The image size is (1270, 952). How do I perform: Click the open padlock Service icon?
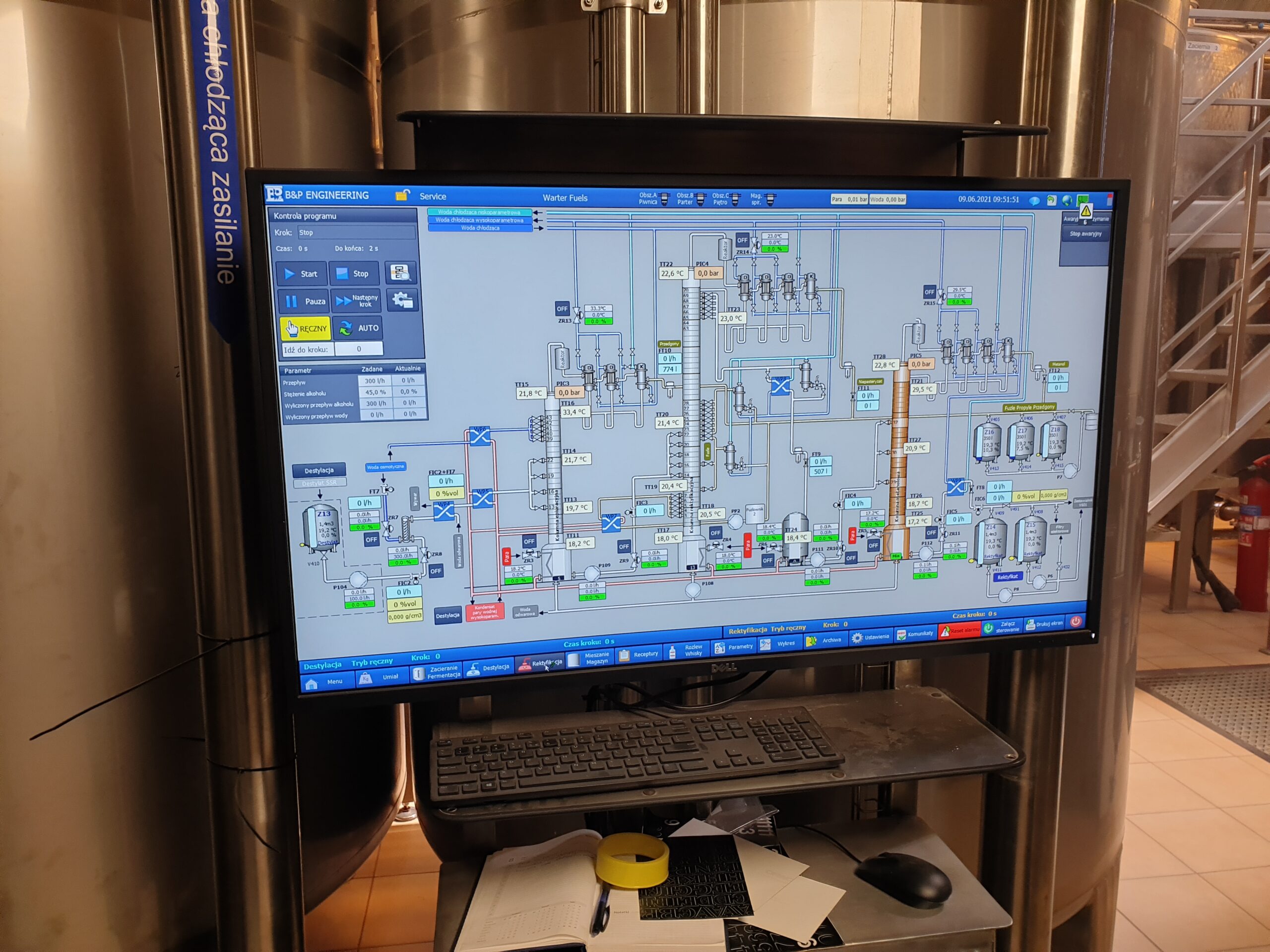tap(402, 196)
